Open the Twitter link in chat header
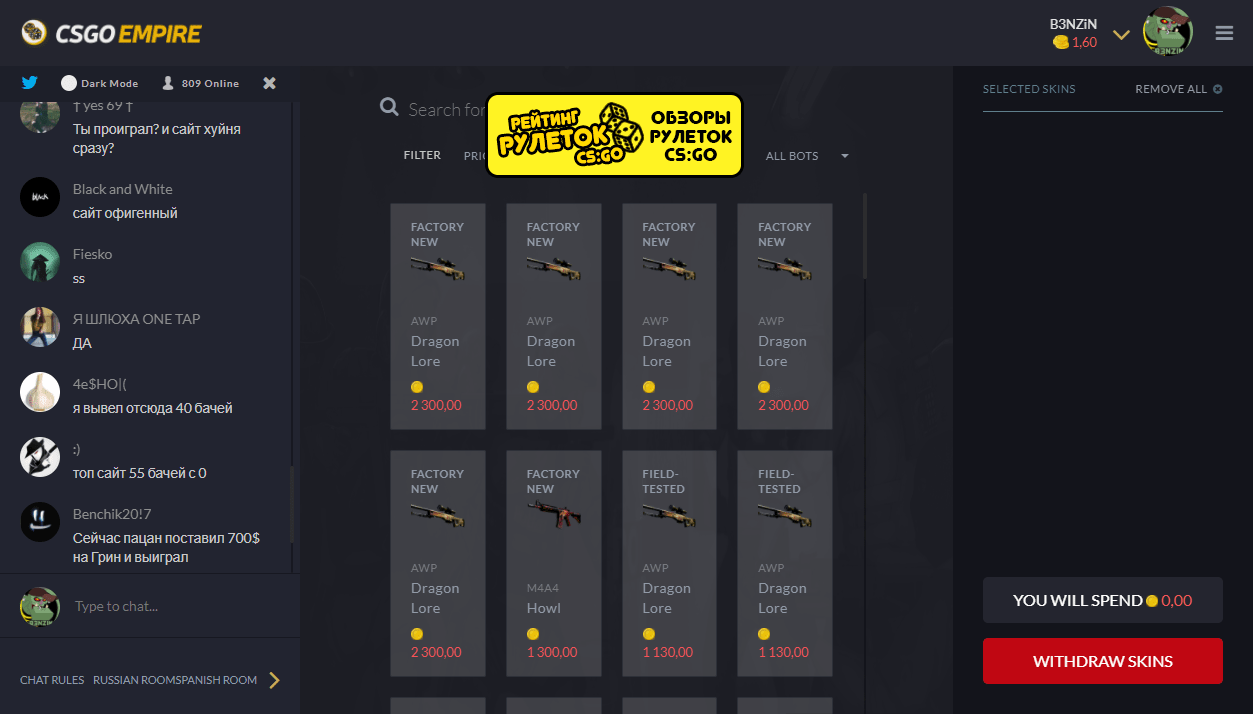Image resolution: width=1253 pixels, height=714 pixels. [x=30, y=83]
